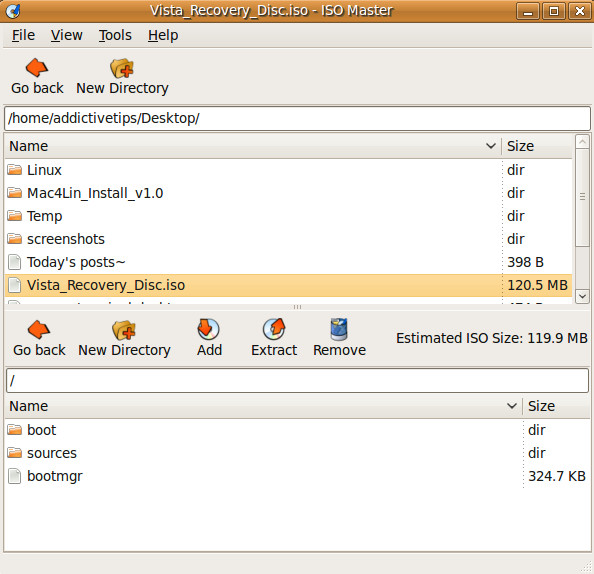Screen dimensions: 594x574
Task: Click the upper Size column header
Action: pyautogui.click(x=537, y=146)
